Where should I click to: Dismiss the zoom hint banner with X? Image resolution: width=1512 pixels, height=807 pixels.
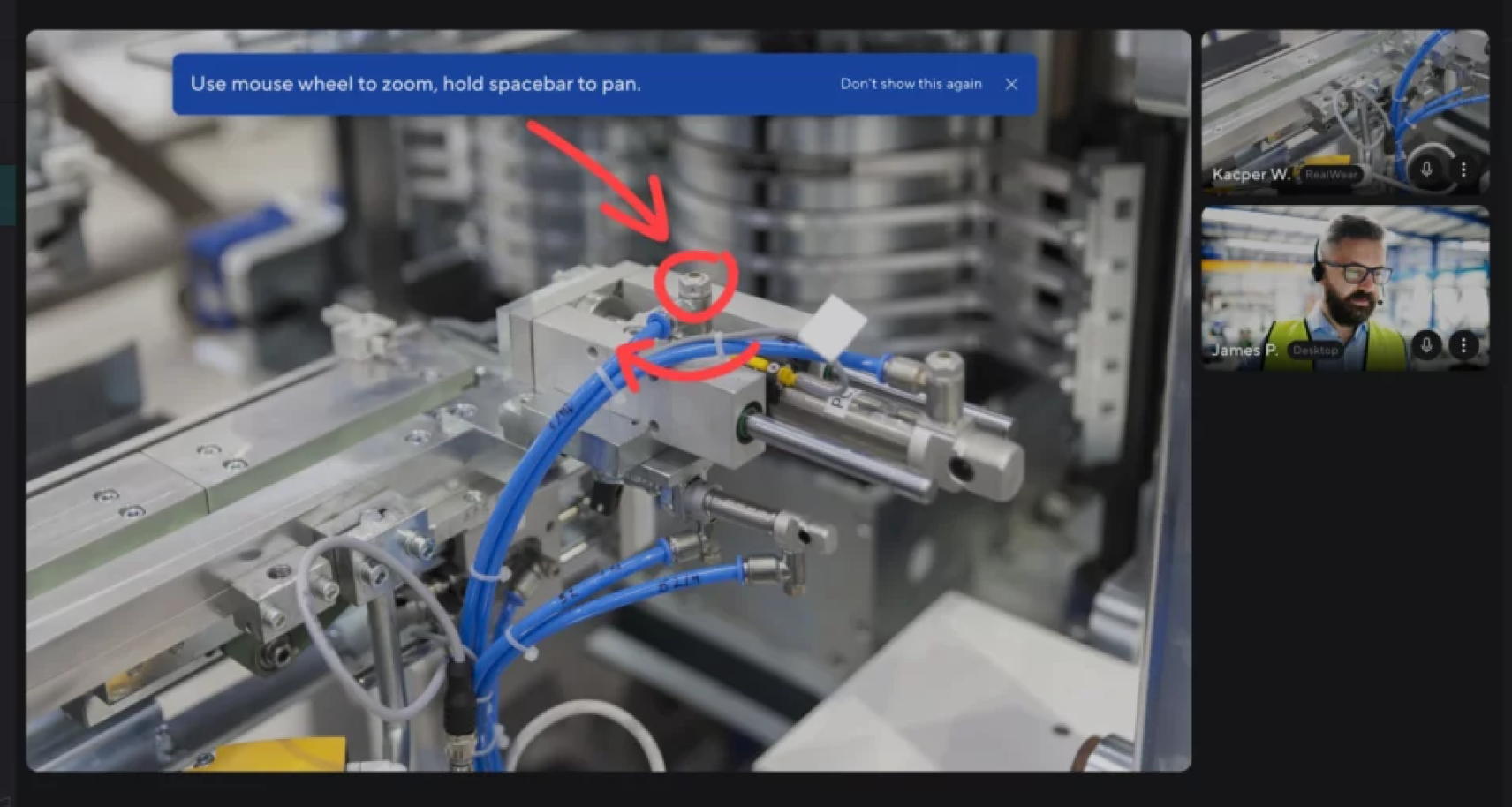tap(1011, 84)
